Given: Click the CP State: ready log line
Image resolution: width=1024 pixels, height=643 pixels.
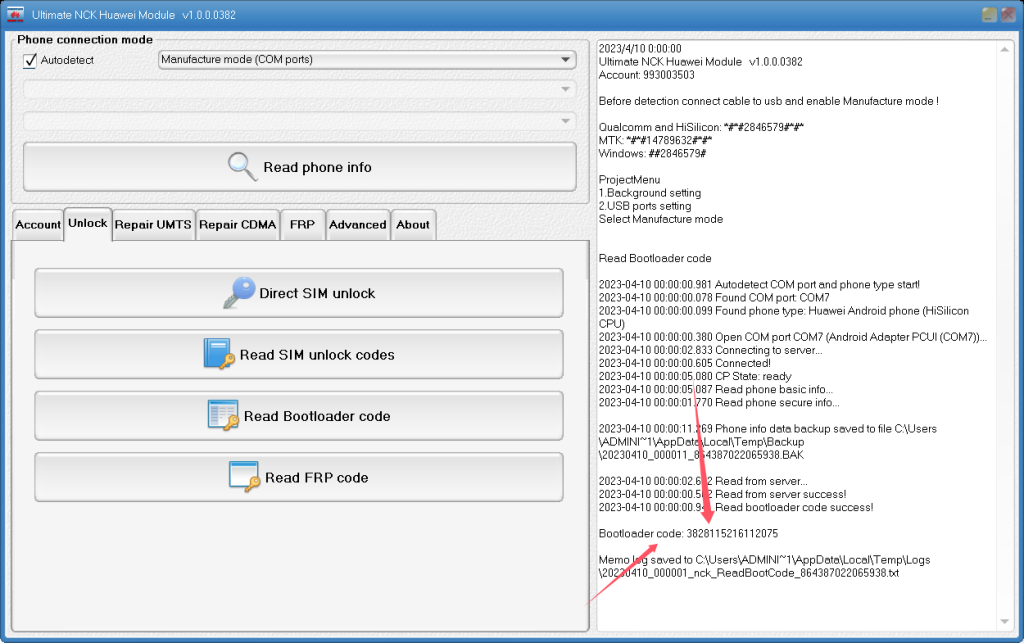Looking at the screenshot, I should pos(695,376).
